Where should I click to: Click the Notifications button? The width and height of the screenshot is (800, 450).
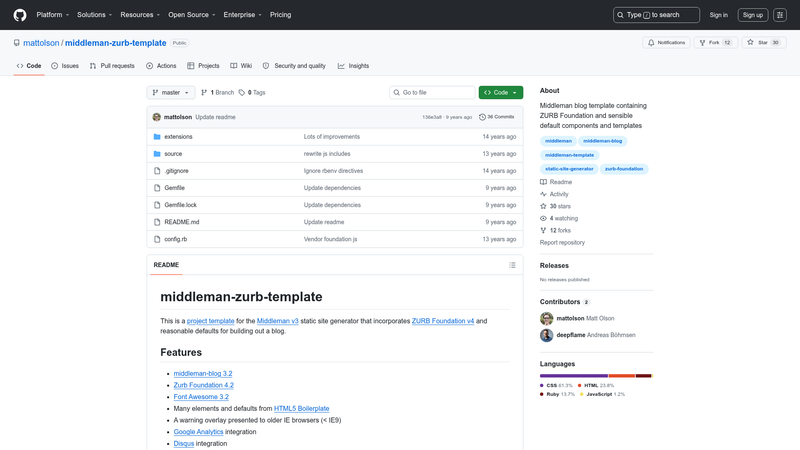666,43
